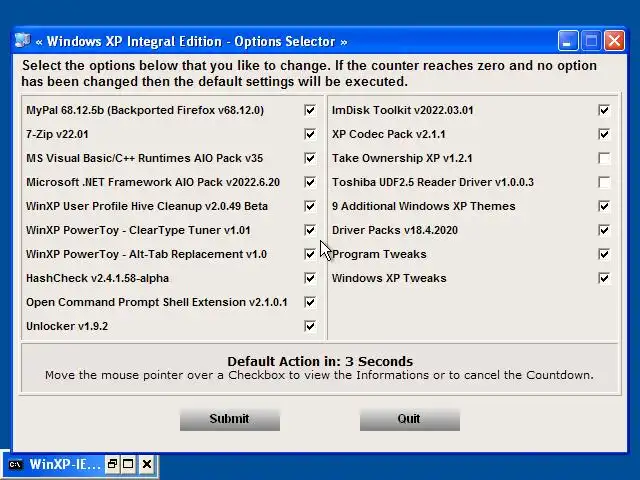
Task: Toggle Microsoft .NET Framework AIO Pack checkbox
Action: click(310, 182)
